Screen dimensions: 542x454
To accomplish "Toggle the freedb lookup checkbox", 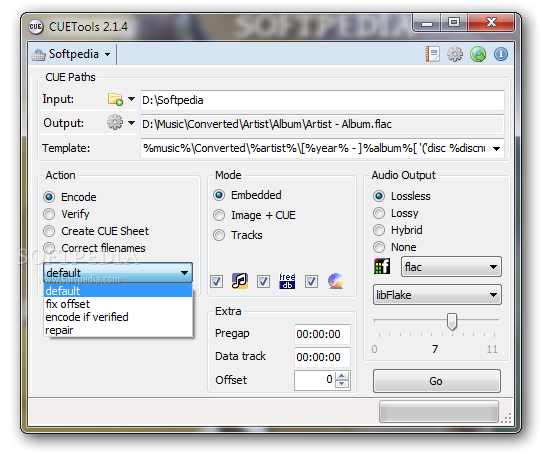I will click(263, 281).
